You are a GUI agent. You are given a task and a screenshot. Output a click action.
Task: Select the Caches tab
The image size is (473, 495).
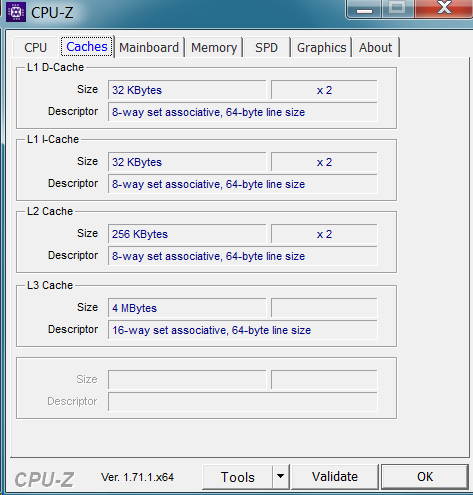[x=87, y=47]
